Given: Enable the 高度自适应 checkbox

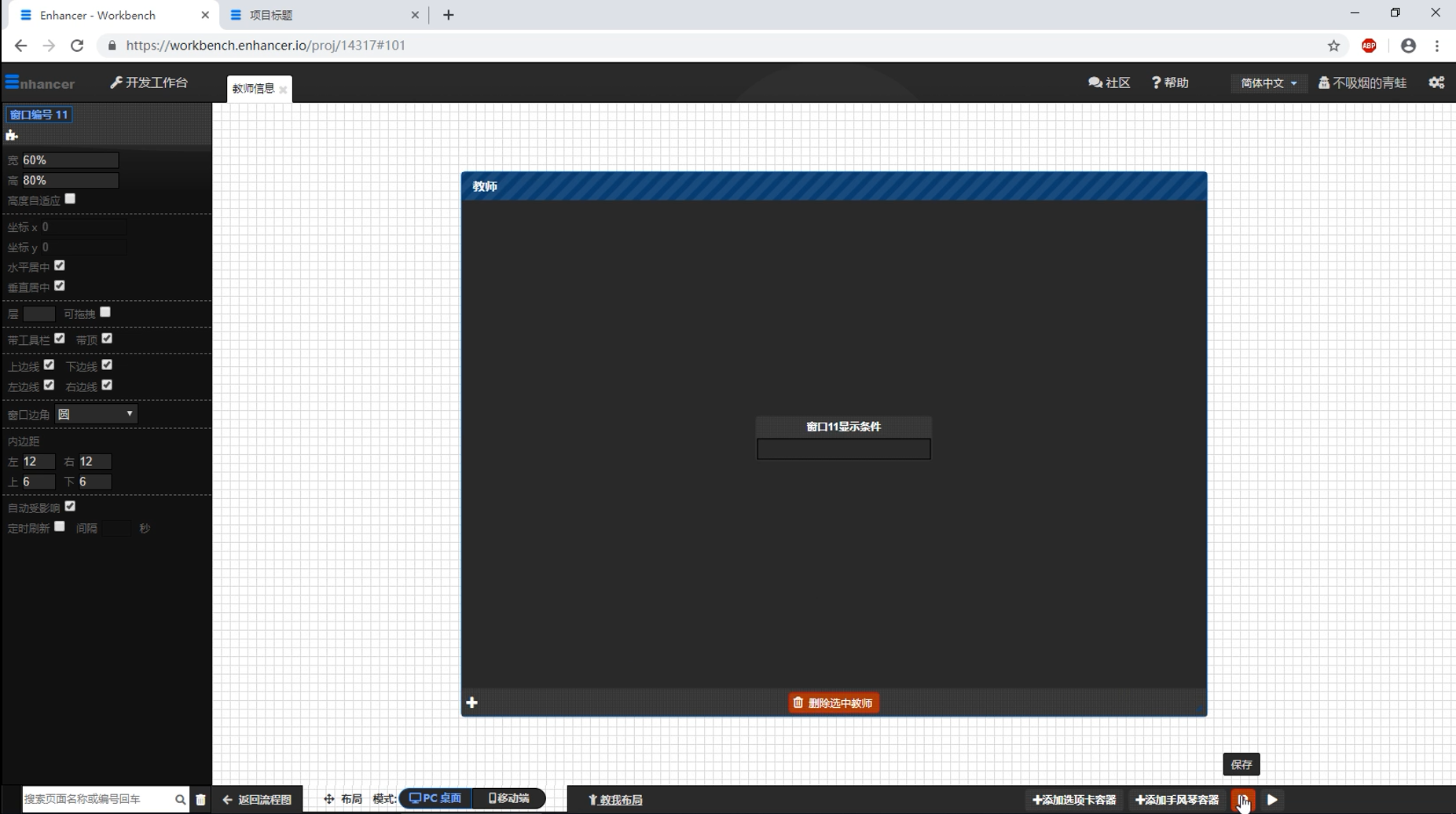Looking at the screenshot, I should [x=70, y=199].
